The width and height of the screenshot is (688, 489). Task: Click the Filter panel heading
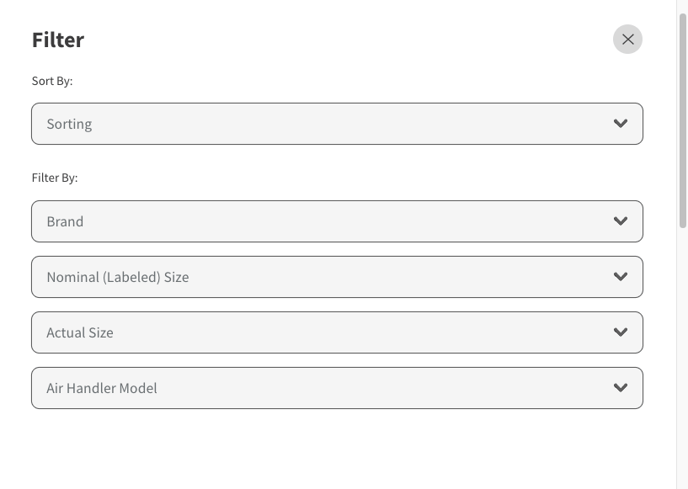[x=58, y=40]
